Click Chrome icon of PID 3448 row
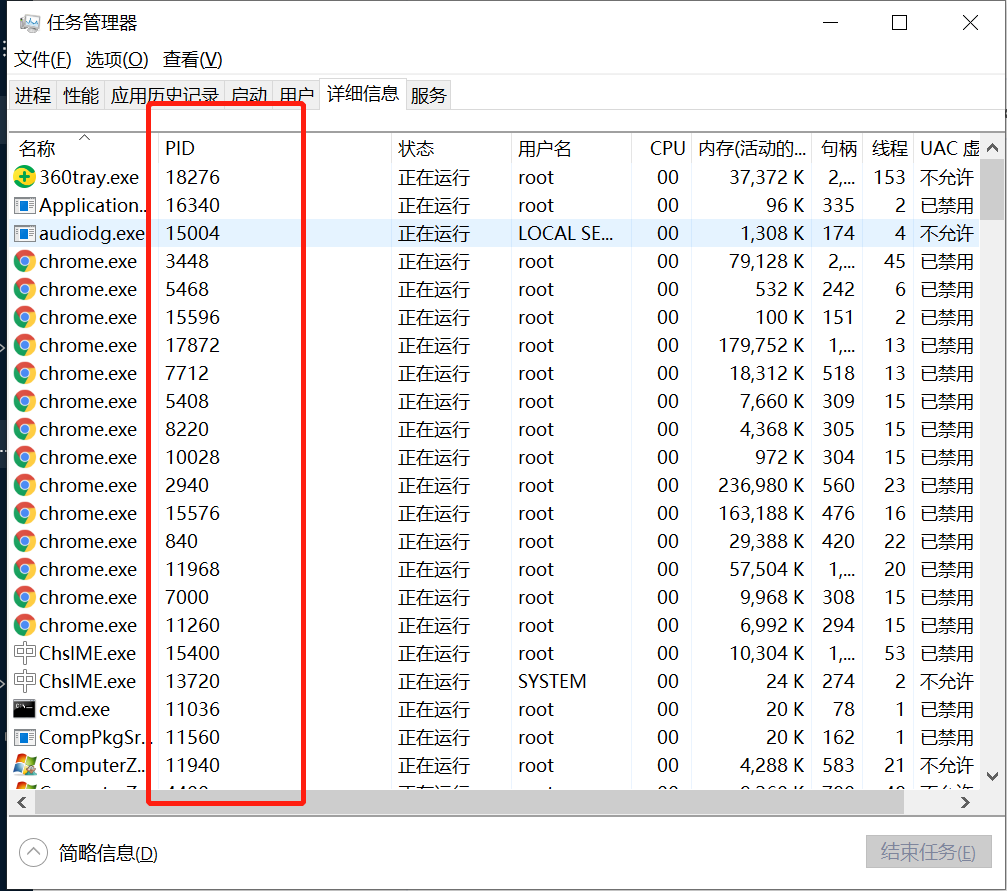 pyautogui.click(x=24, y=261)
